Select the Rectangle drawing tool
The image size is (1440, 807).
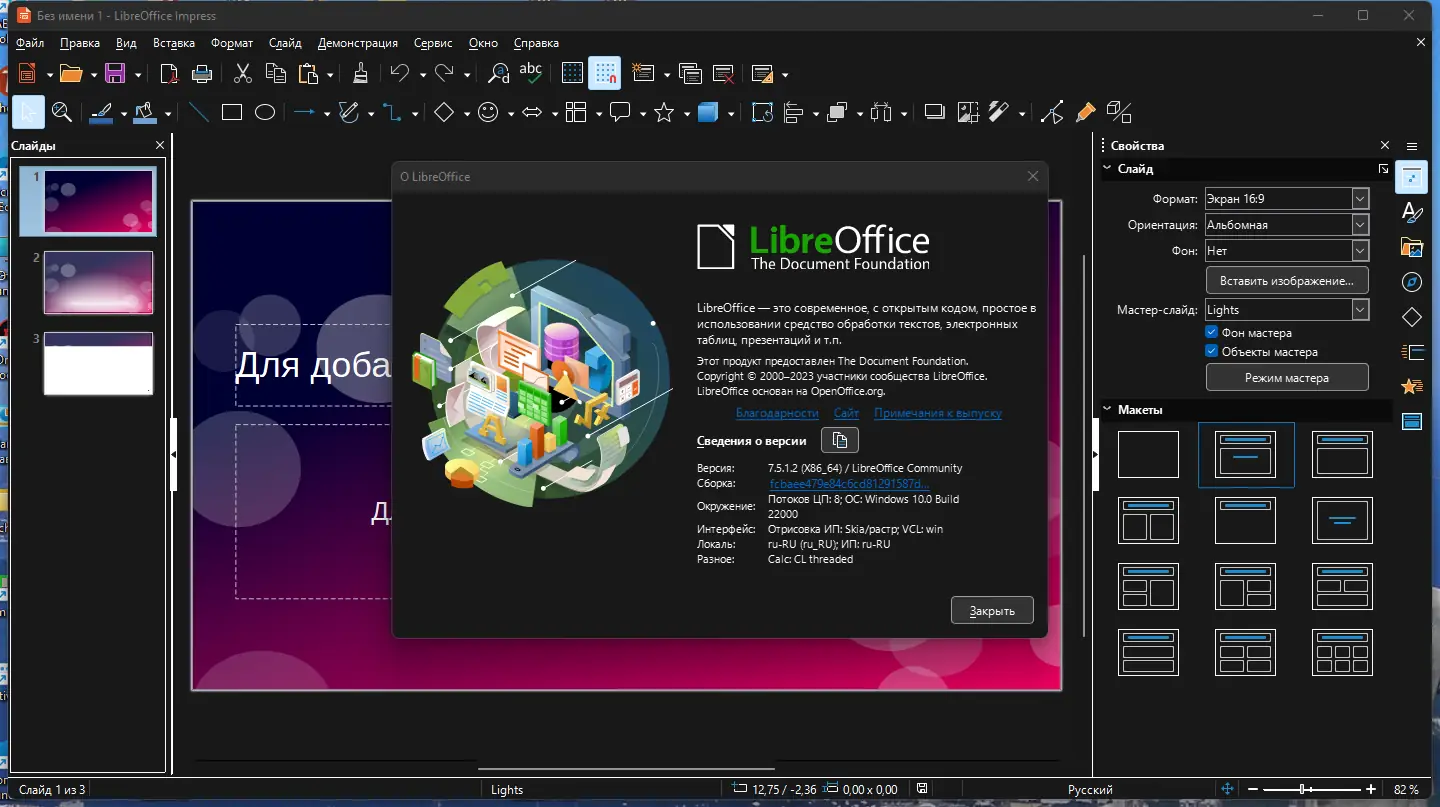pyautogui.click(x=232, y=113)
